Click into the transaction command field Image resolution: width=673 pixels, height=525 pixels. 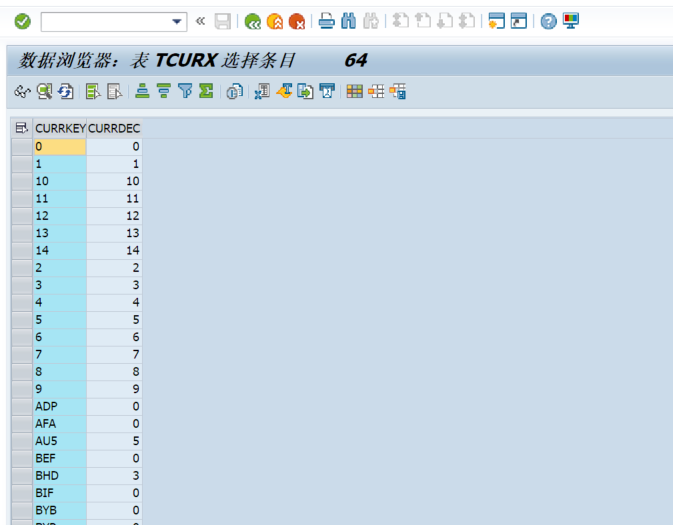click(106, 21)
